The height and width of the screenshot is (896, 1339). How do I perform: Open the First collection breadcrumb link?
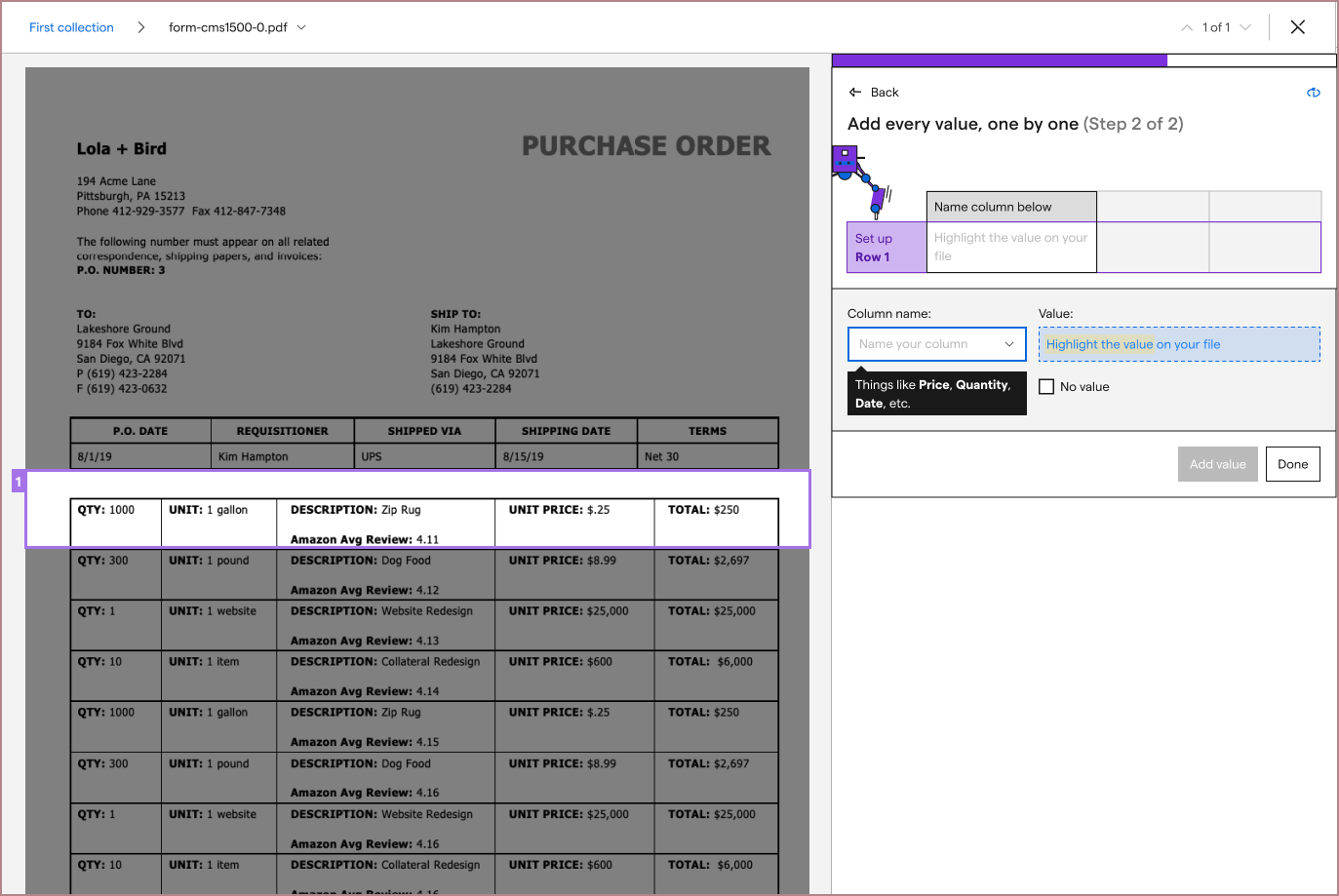70,27
